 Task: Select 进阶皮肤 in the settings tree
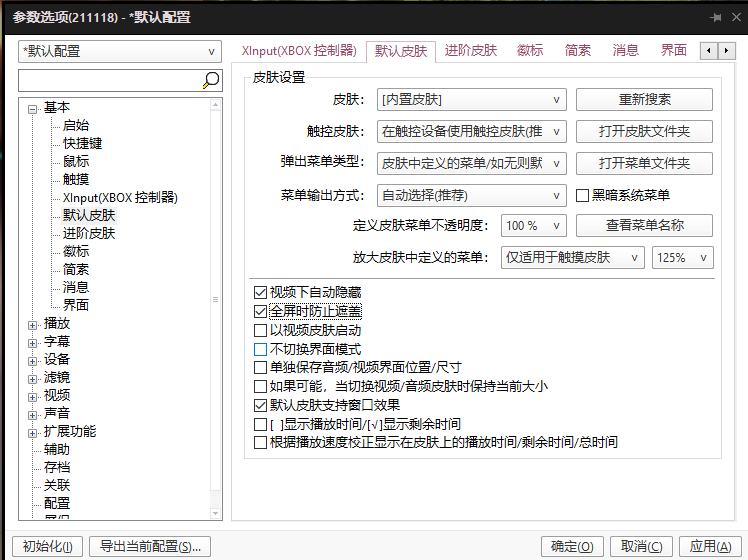89,233
